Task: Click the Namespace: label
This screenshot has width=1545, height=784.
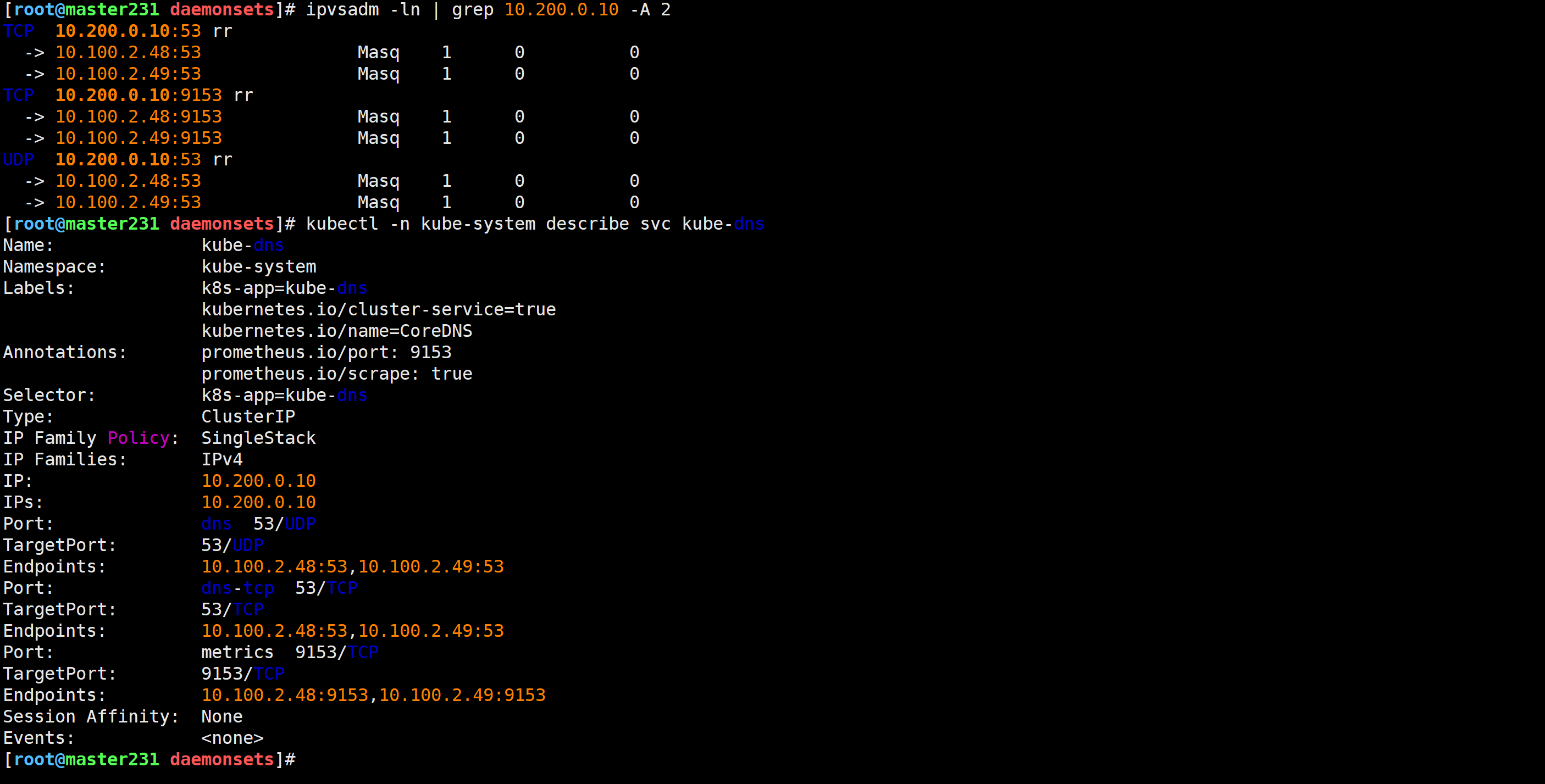Action: click(54, 266)
